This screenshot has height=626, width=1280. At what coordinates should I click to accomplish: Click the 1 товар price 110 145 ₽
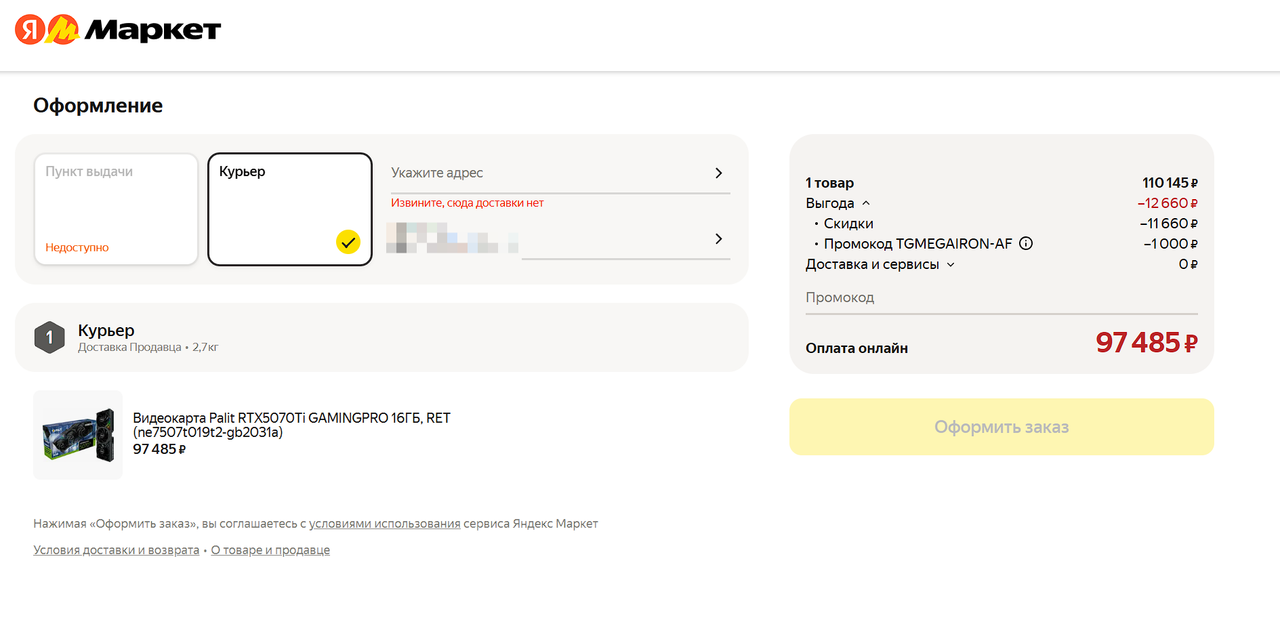1170,183
